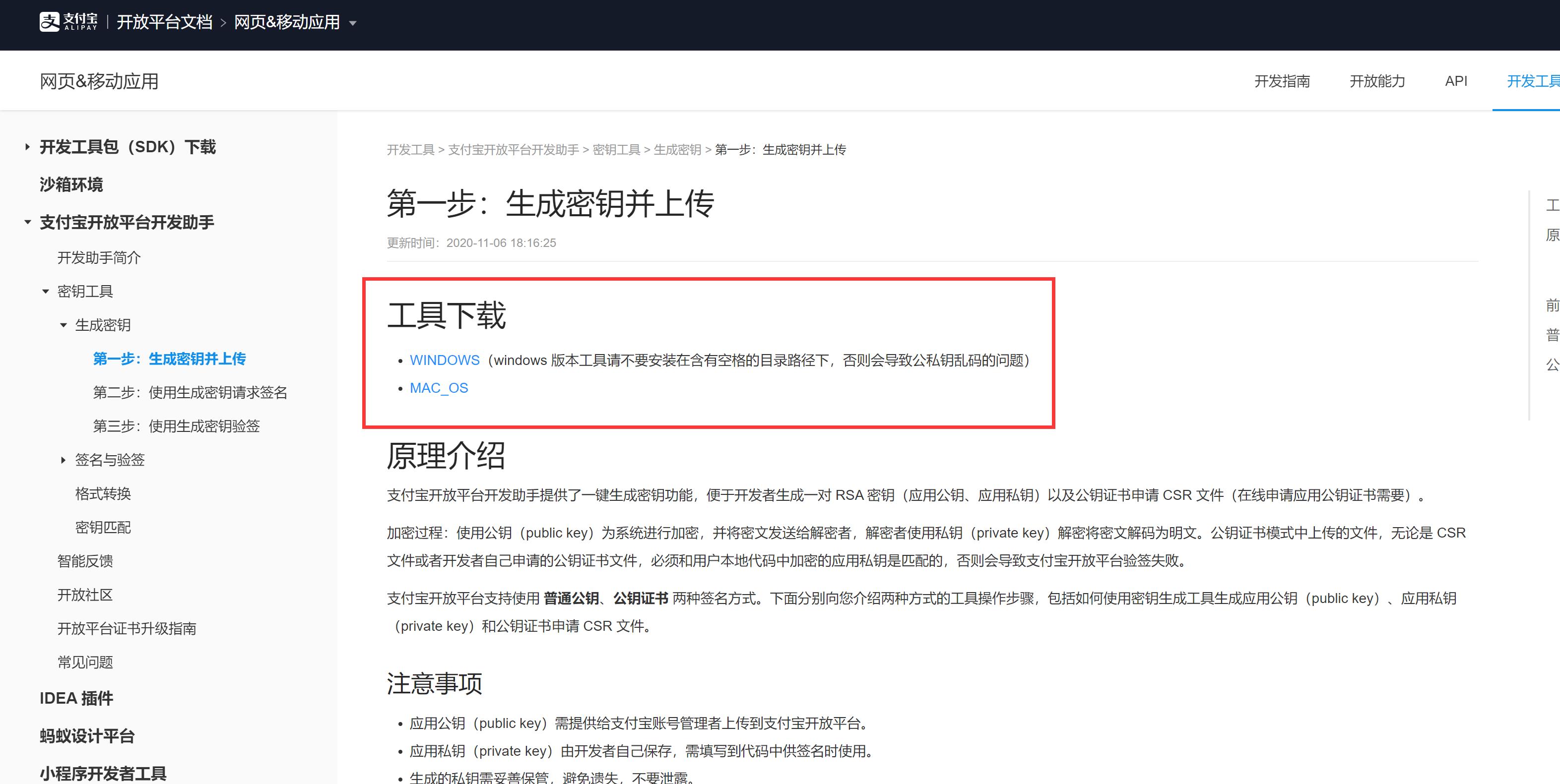
Task: Open IDEA 插件 section
Action: pyautogui.click(x=76, y=699)
